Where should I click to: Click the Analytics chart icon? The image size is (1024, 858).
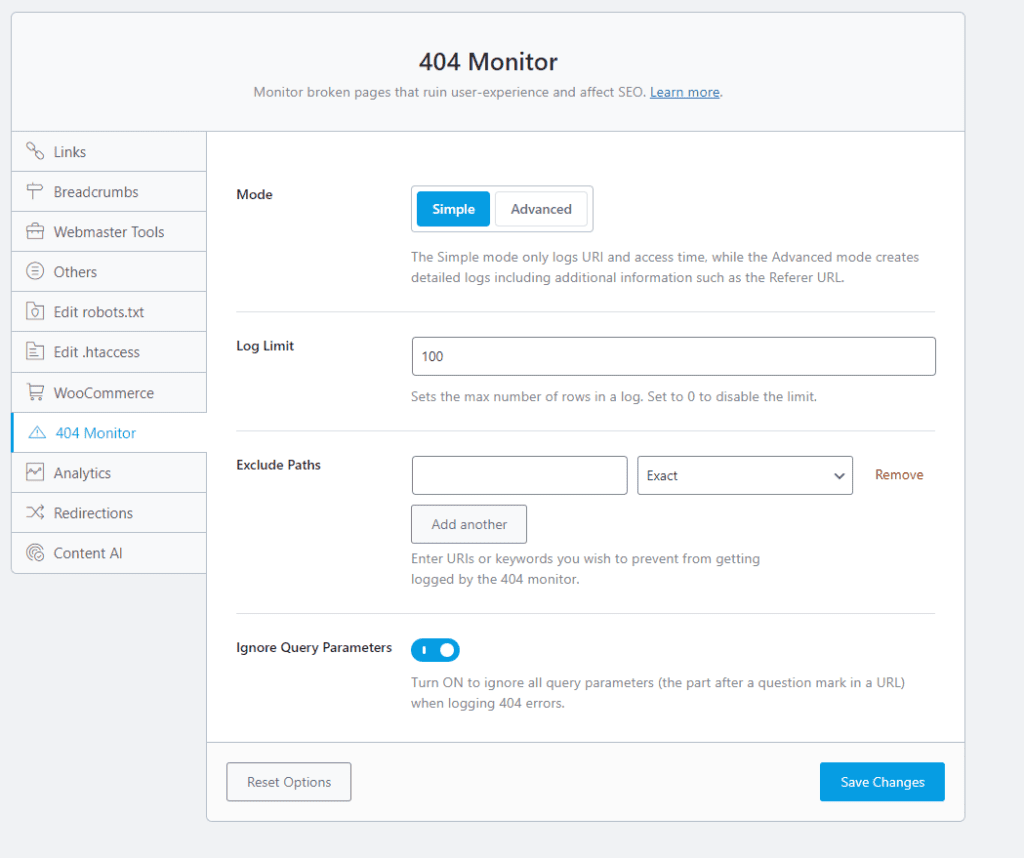(35, 472)
